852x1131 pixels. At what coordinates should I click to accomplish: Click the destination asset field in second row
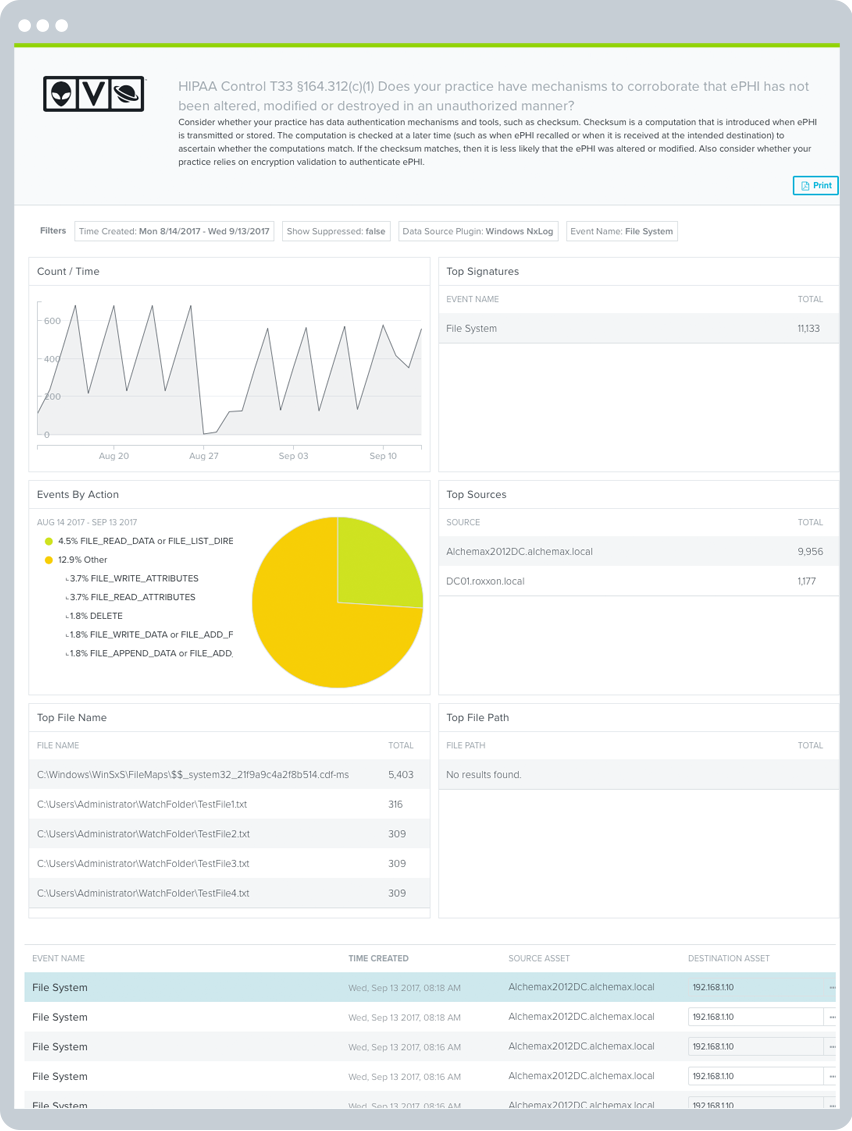754,1017
